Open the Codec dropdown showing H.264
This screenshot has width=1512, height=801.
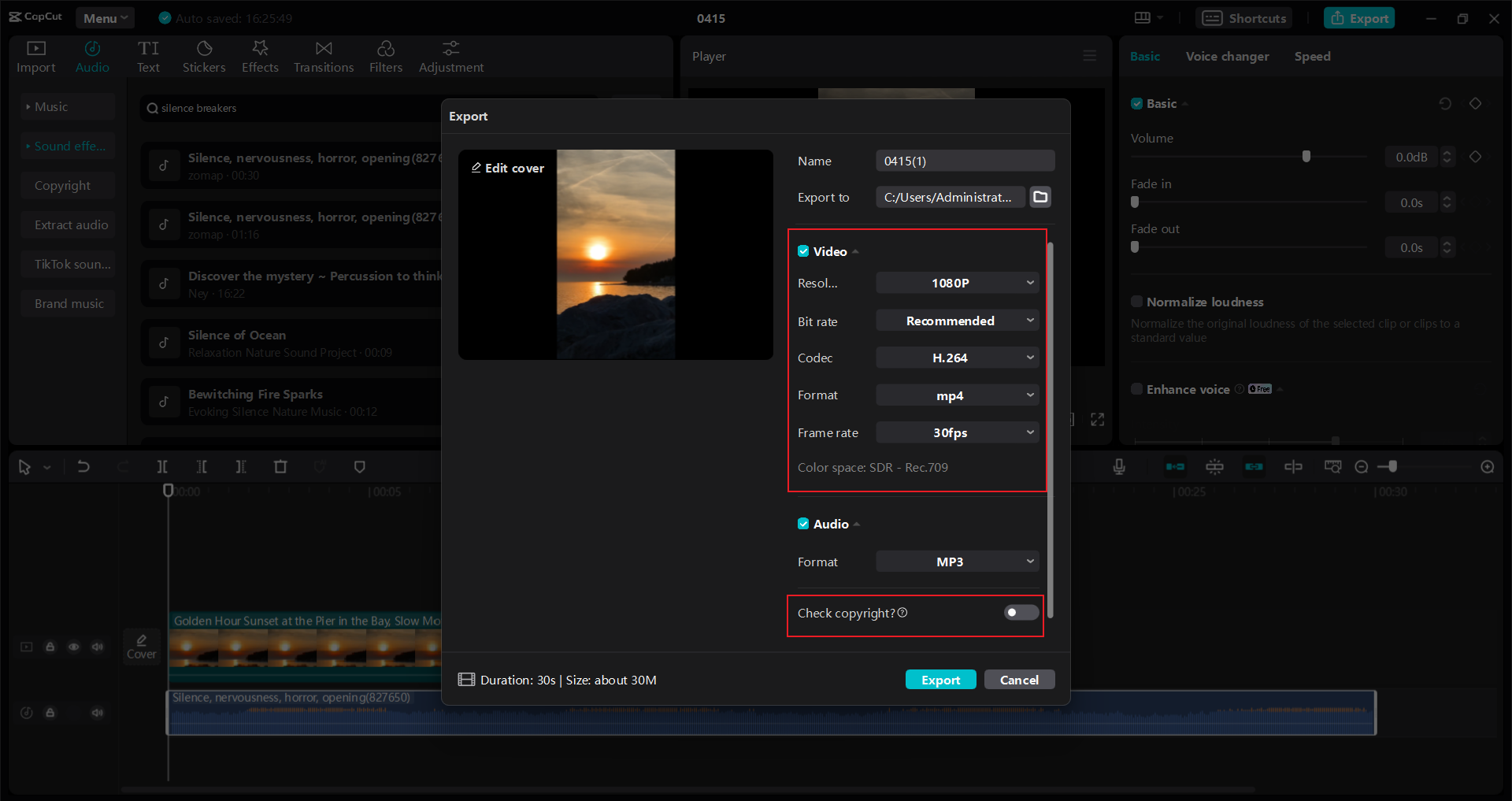957,358
